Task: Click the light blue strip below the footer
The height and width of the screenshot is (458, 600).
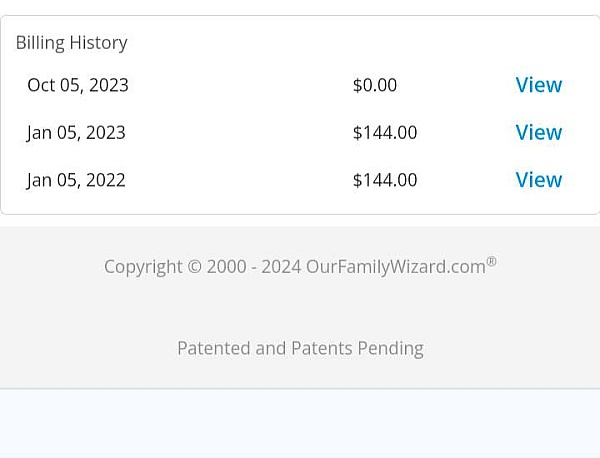Action: [x=300, y=423]
